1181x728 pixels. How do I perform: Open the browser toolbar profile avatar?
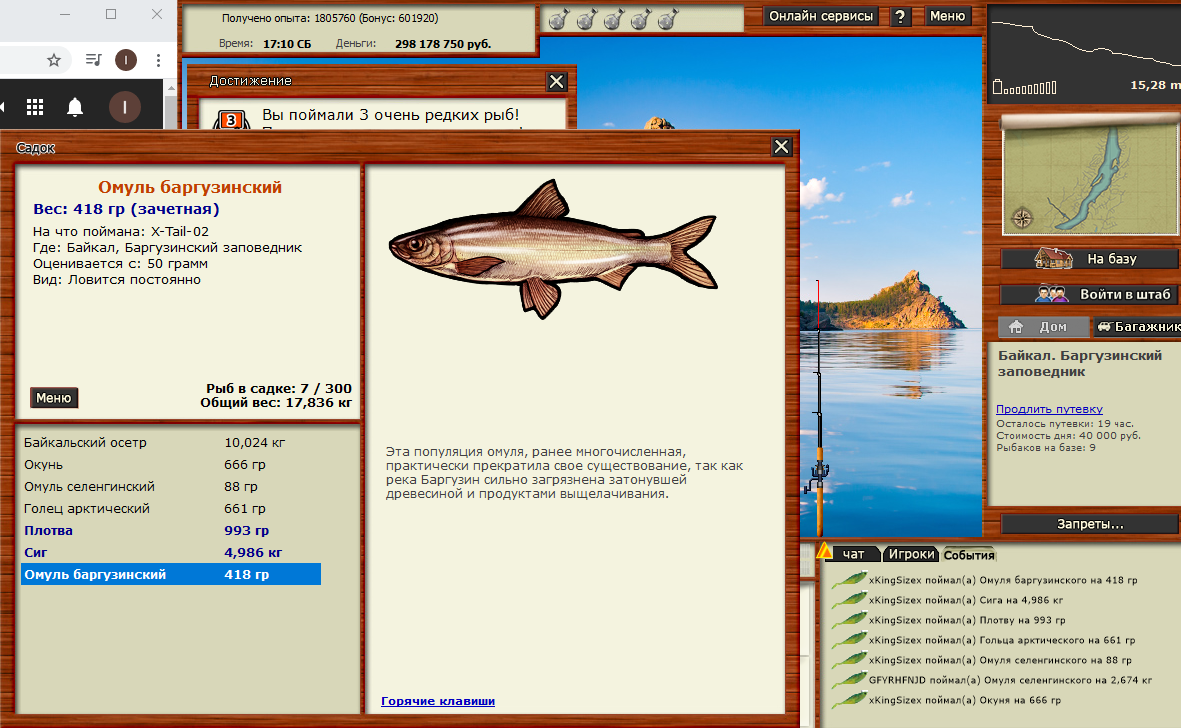coord(126,59)
